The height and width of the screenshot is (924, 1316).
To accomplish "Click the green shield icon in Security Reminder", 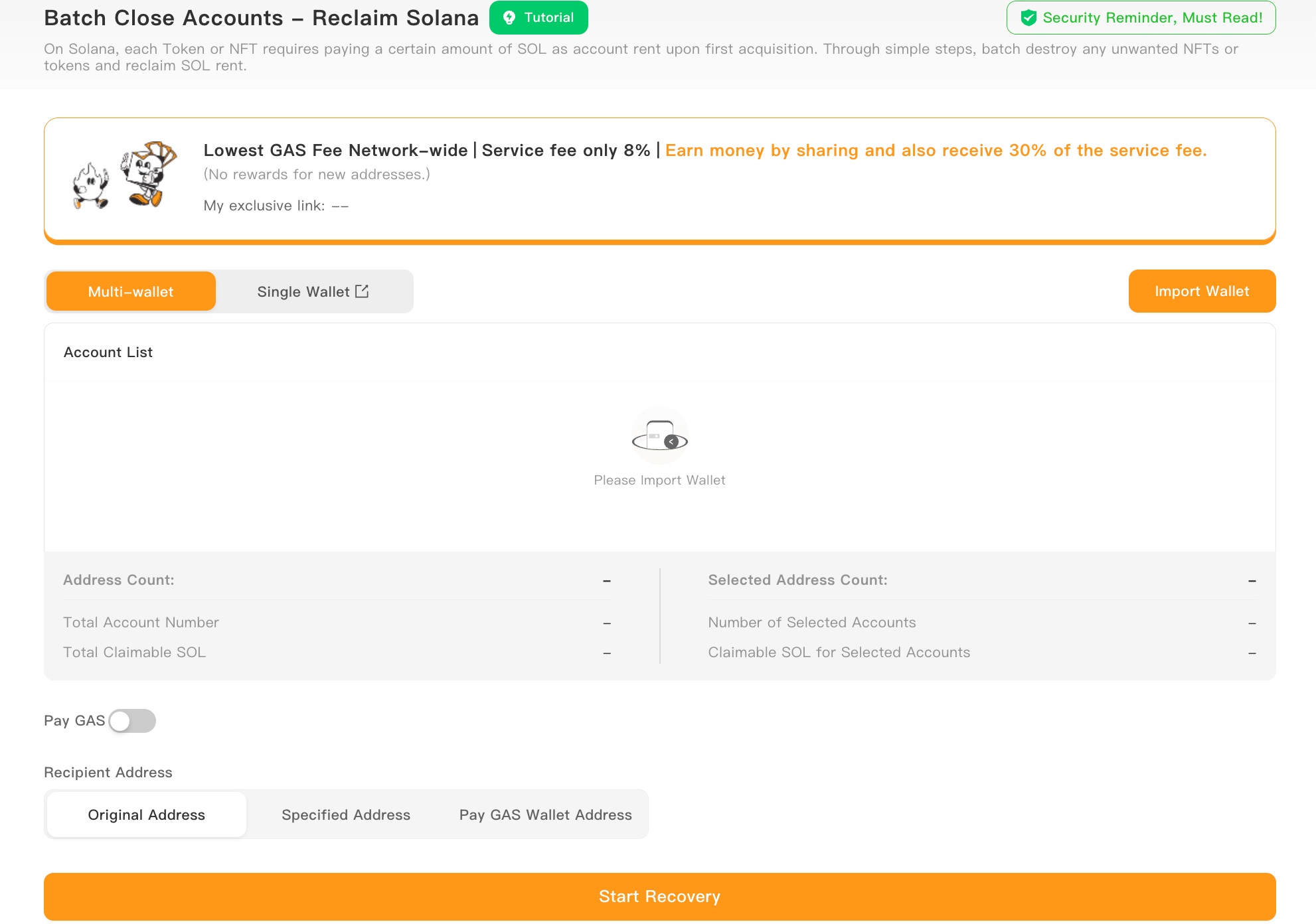I will pyautogui.click(x=1028, y=18).
